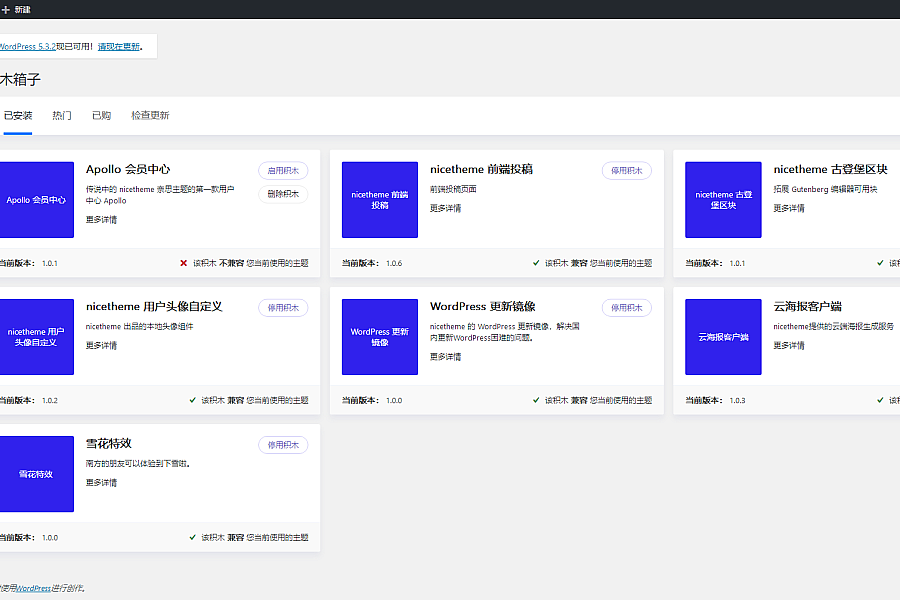This screenshot has width=900, height=600.
Task: Click the green check icon on 古登堡区块 card
Action: tap(880, 263)
